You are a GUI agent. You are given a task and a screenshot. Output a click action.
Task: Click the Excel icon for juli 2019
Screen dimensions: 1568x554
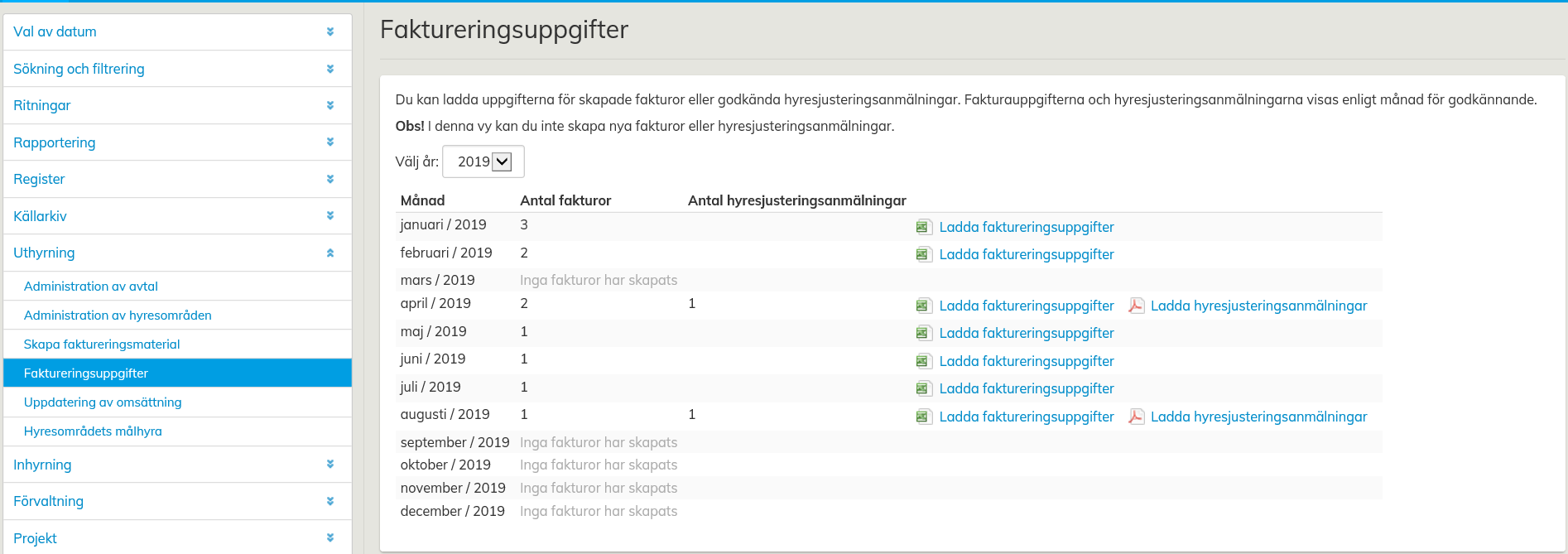[924, 389]
